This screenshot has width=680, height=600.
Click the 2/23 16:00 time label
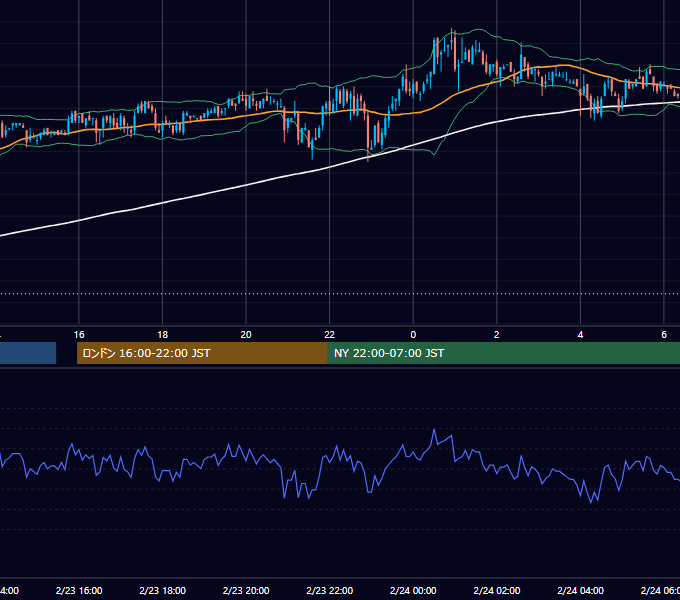(x=79, y=590)
